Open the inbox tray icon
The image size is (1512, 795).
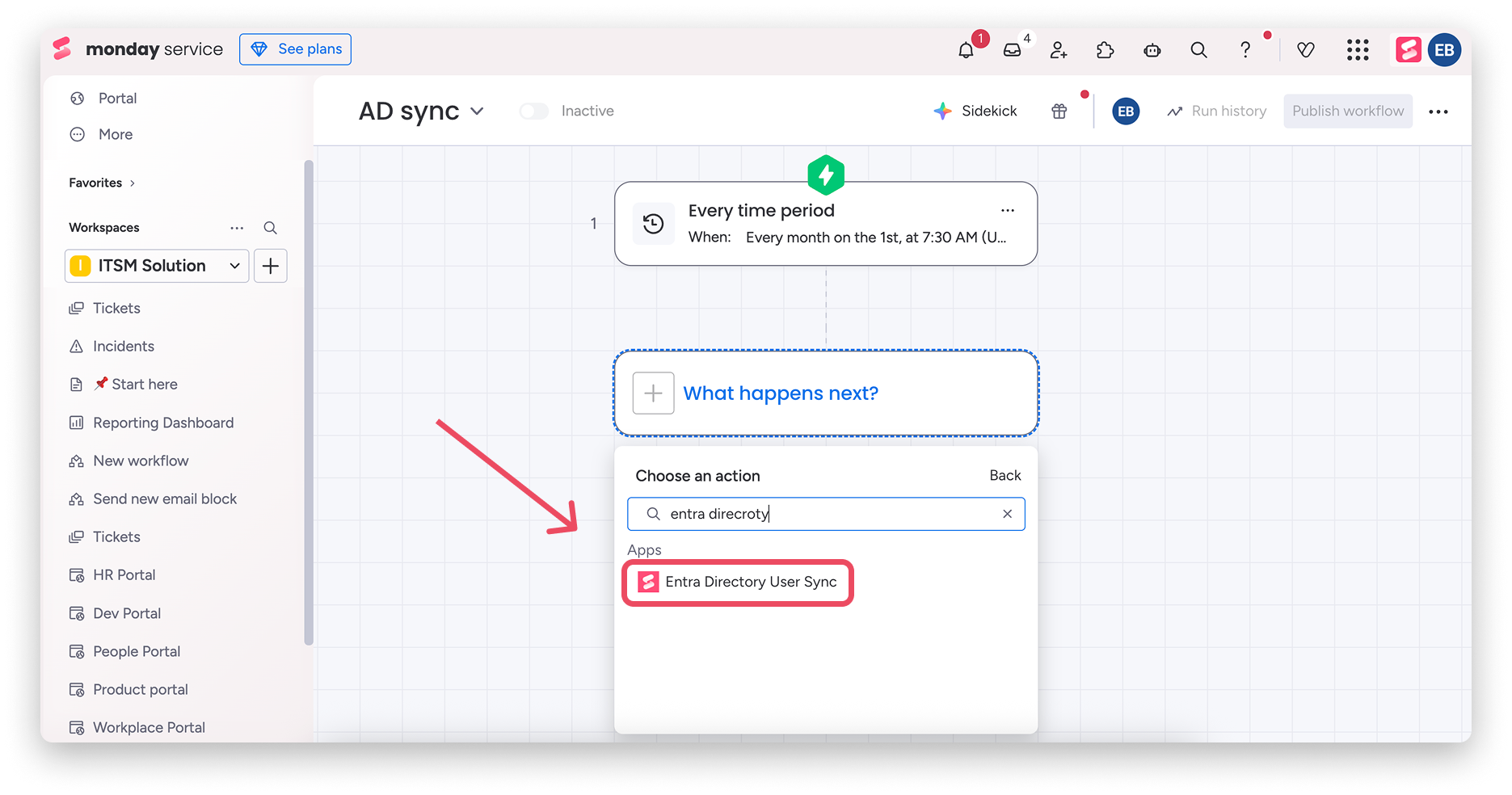1012,50
